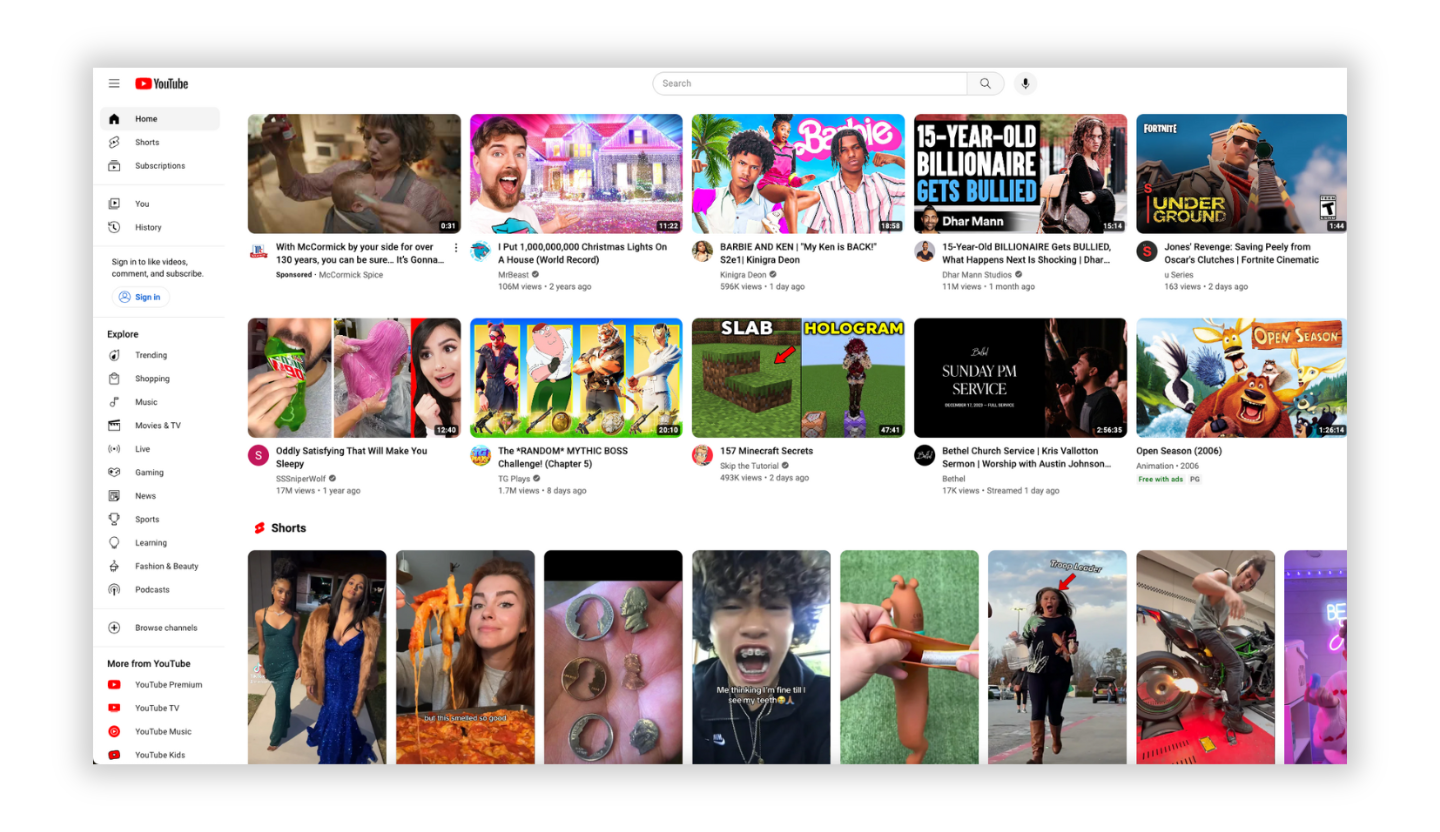Click the 157 Minecraft Secrets video title
This screenshot has height=832, width=1440.
[x=766, y=451]
